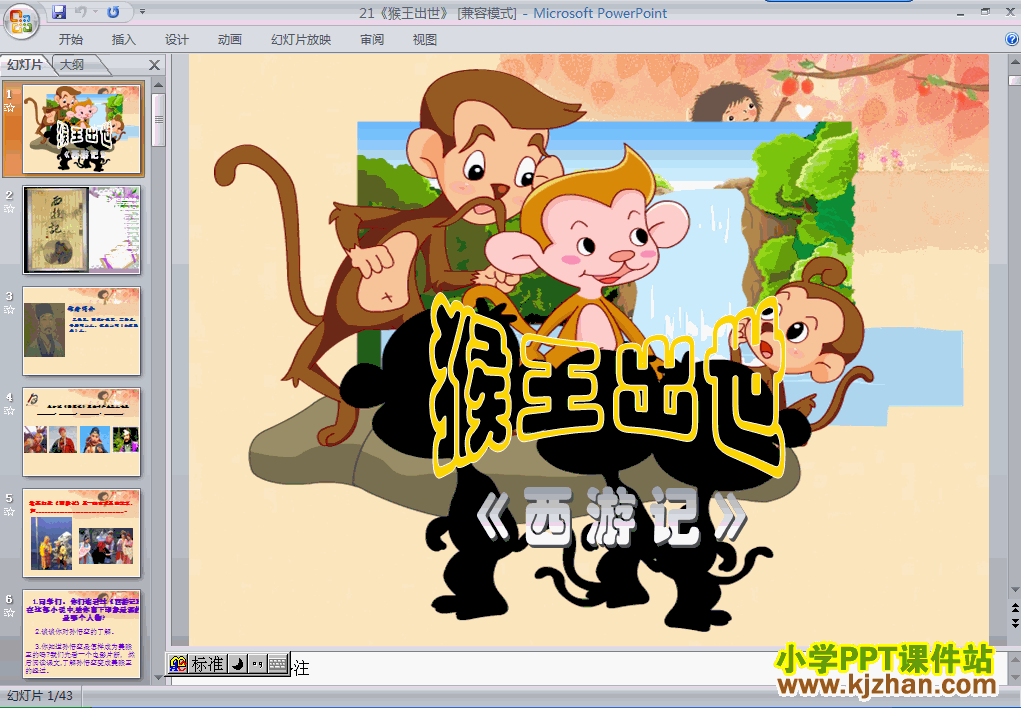Customize the Quick Access Toolbar dropdown

coord(143,12)
